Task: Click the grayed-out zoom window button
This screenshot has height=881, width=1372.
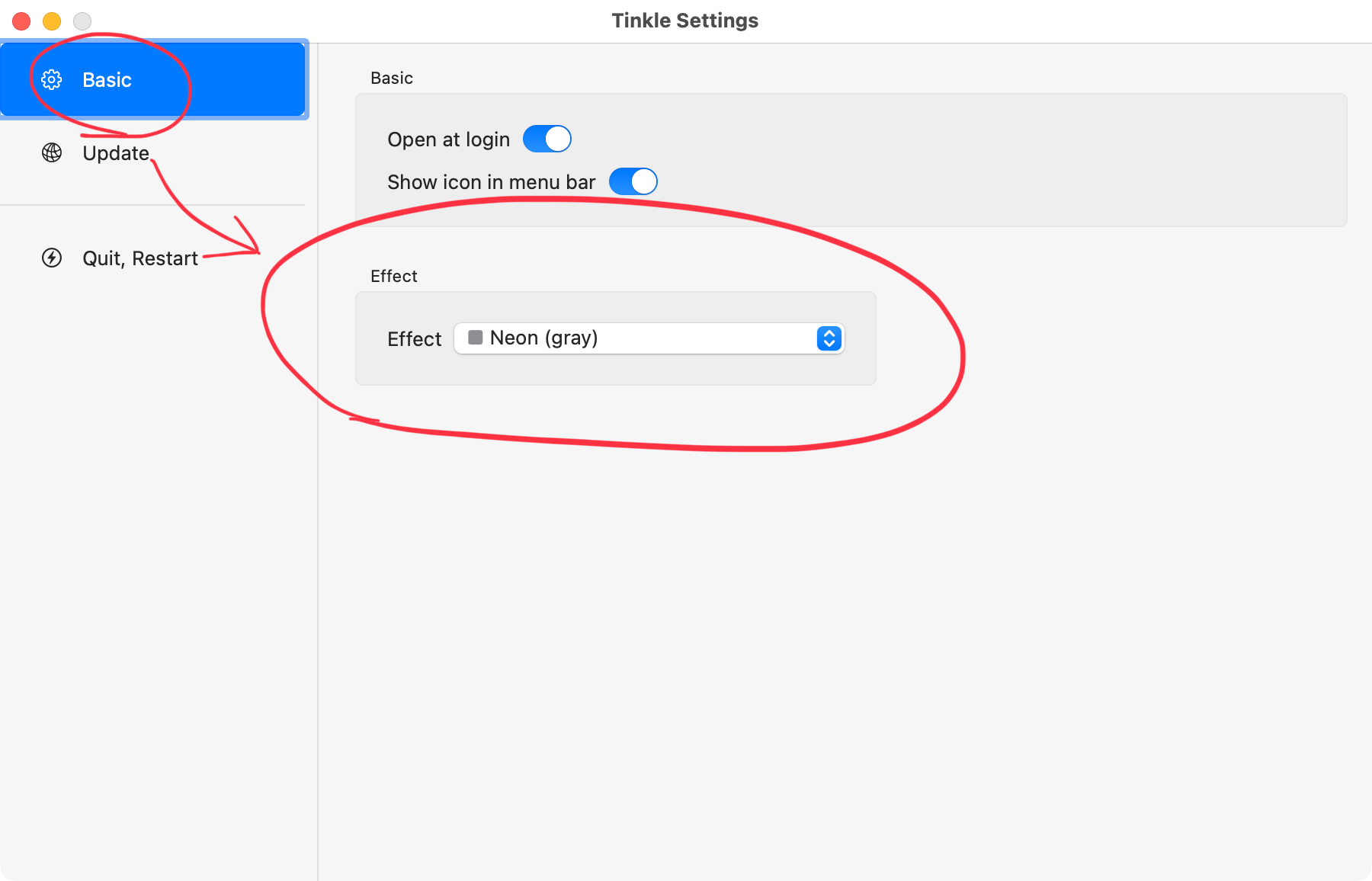Action: (x=82, y=21)
